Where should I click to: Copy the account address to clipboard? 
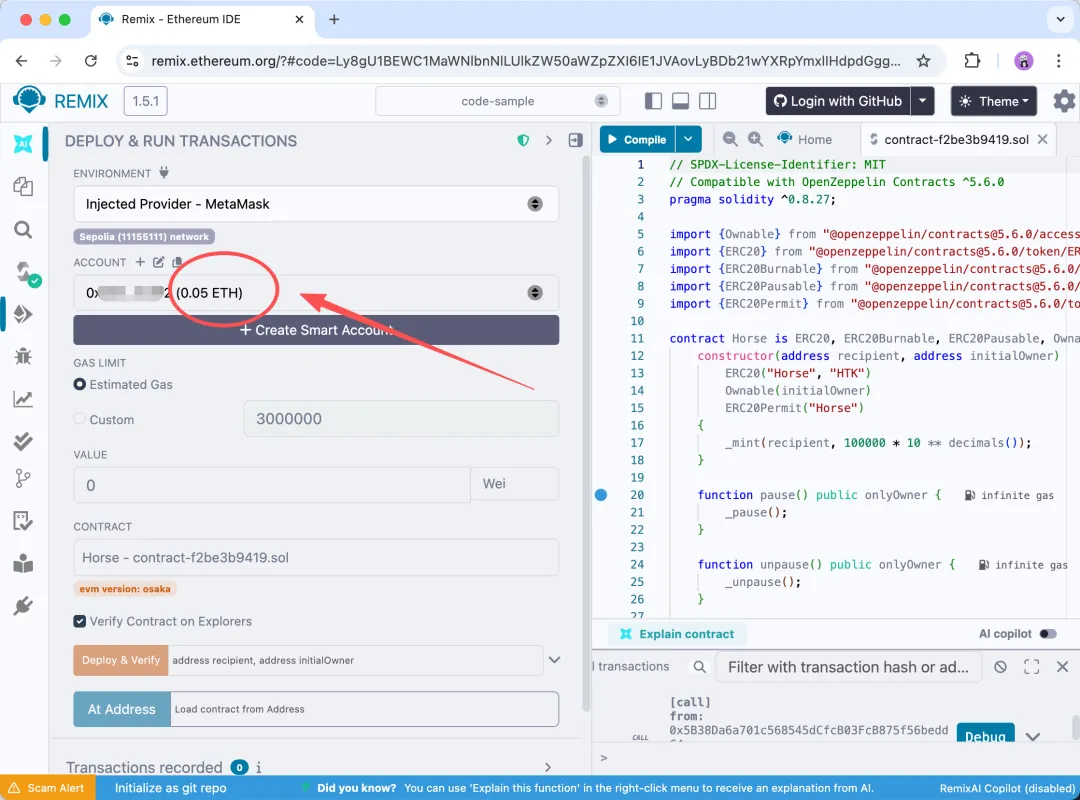[177, 262]
